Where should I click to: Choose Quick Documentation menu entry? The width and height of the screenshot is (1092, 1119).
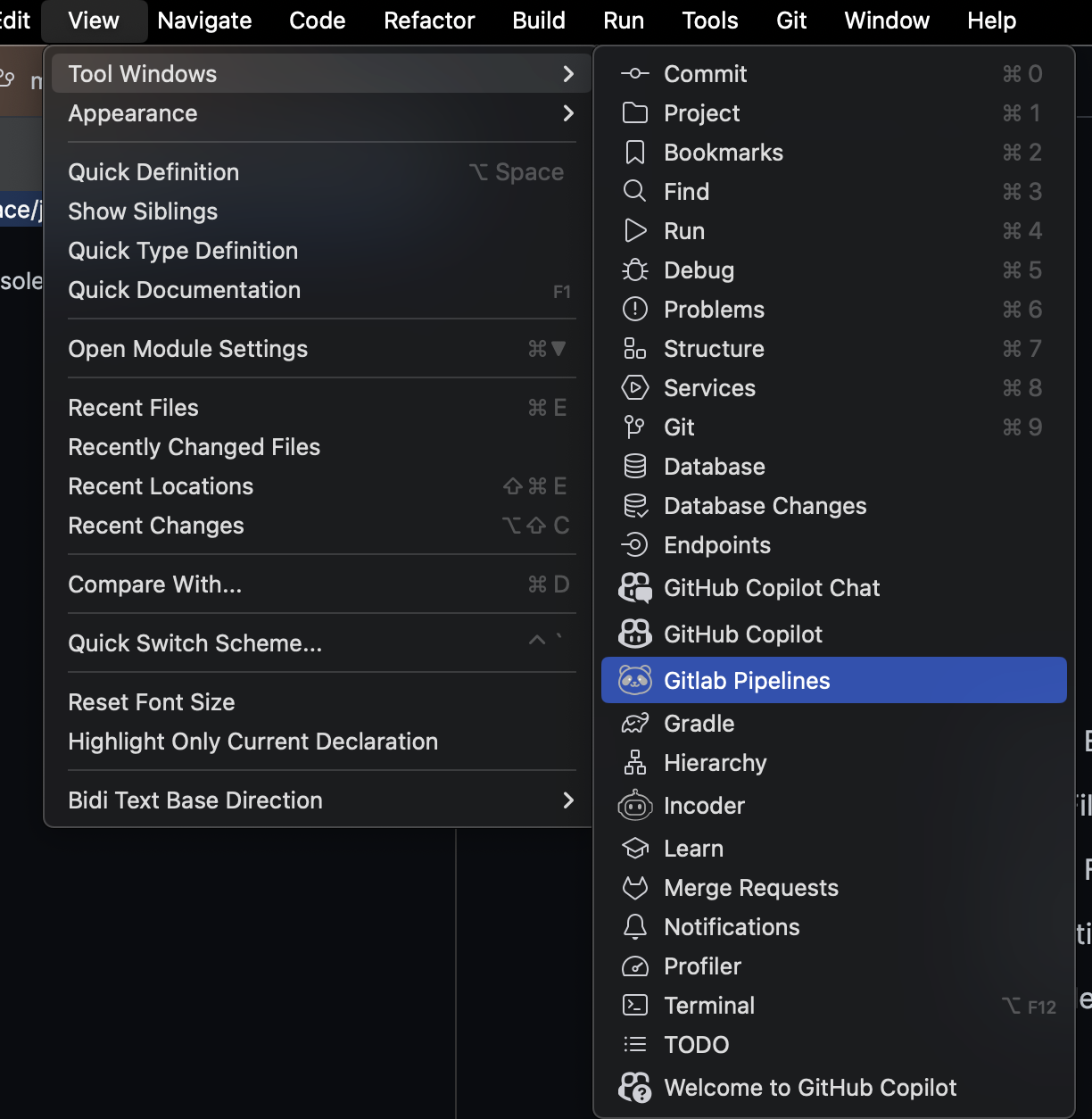(x=185, y=290)
